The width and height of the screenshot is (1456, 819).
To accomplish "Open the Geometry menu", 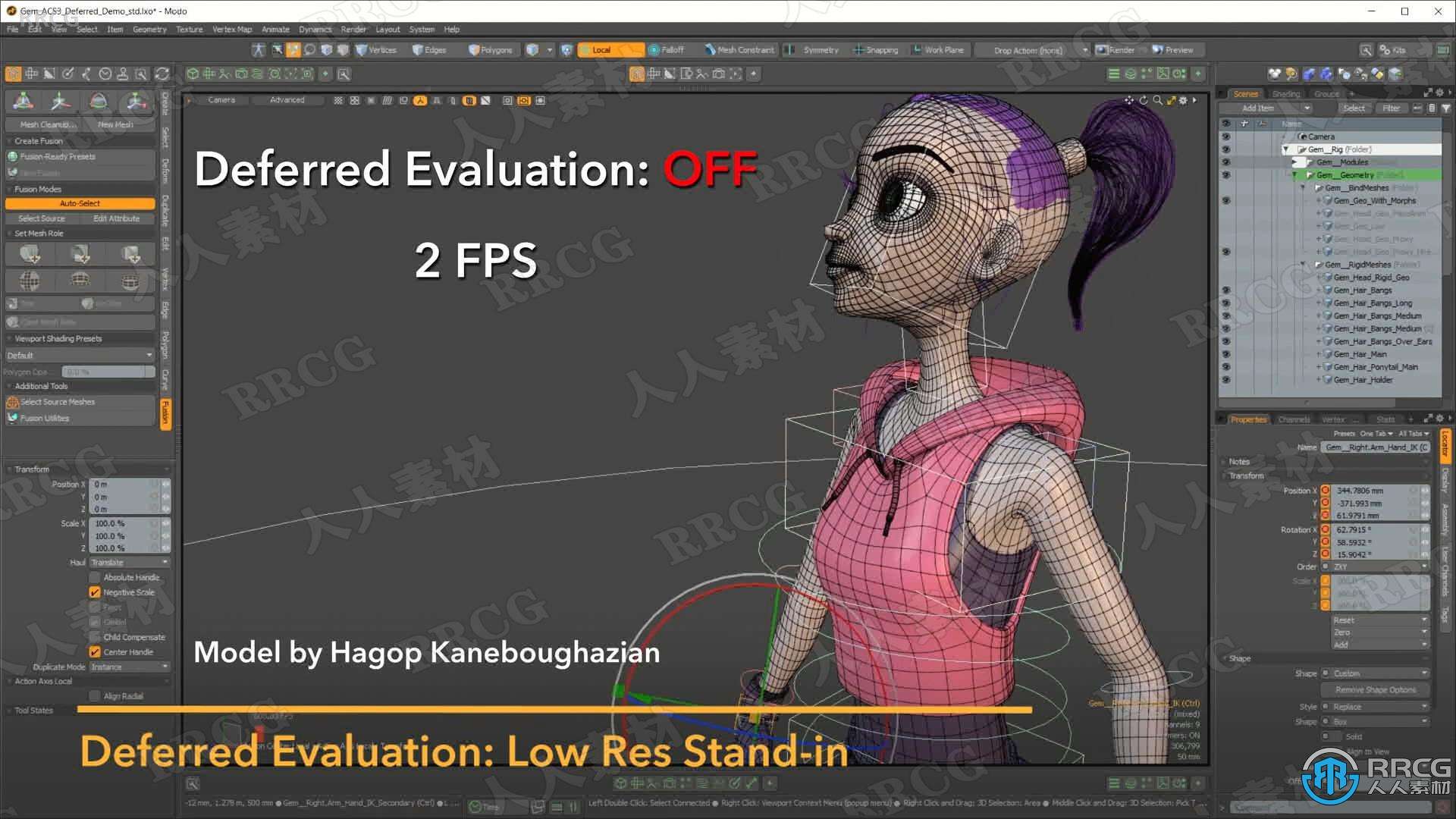I will tap(149, 30).
